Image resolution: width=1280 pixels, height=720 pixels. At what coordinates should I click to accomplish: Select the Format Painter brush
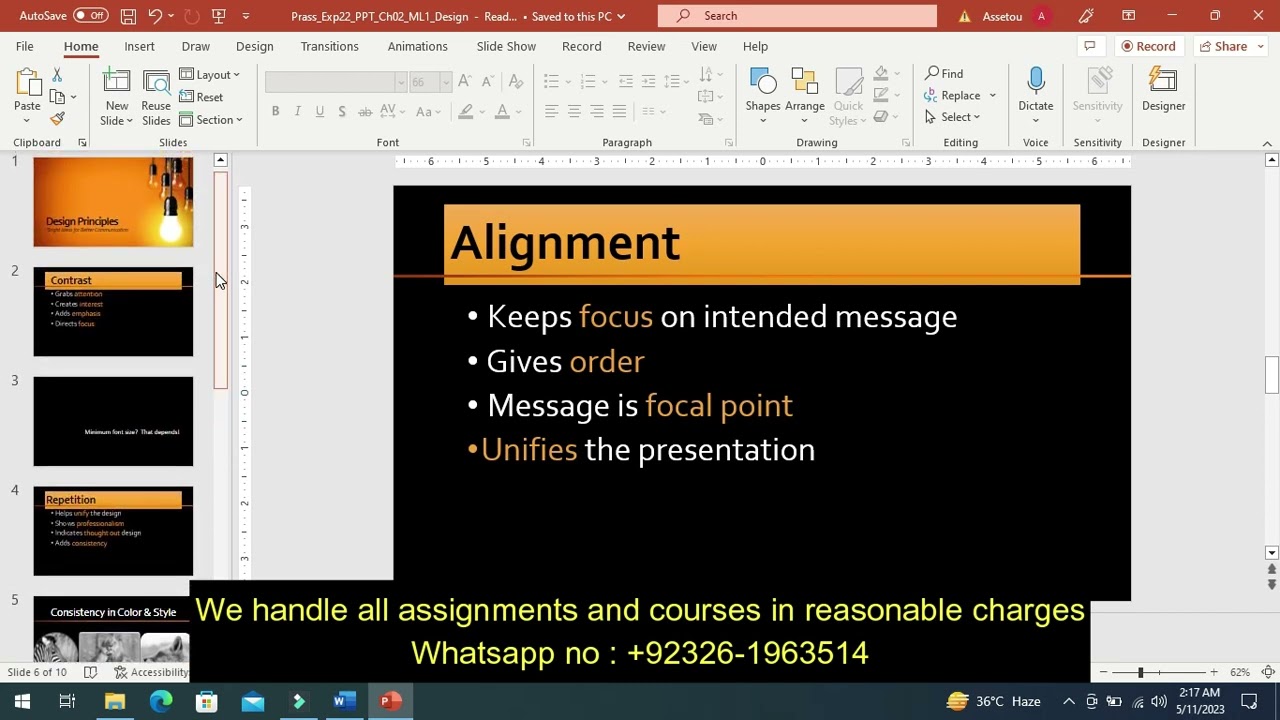tap(57, 119)
